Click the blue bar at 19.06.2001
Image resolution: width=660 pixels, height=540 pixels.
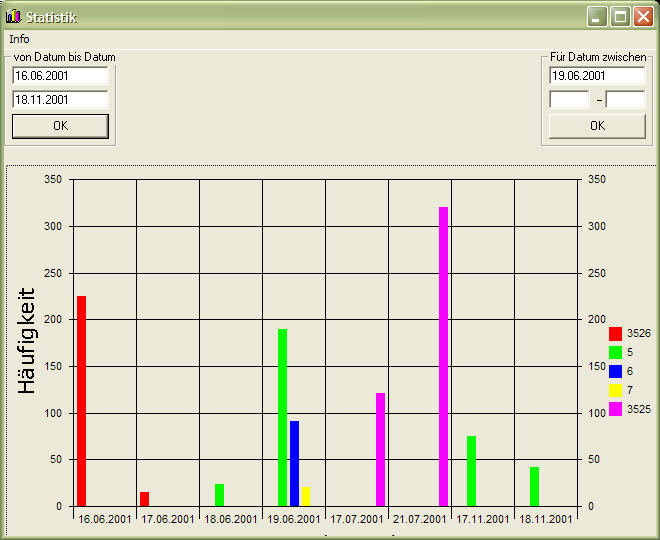click(294, 463)
